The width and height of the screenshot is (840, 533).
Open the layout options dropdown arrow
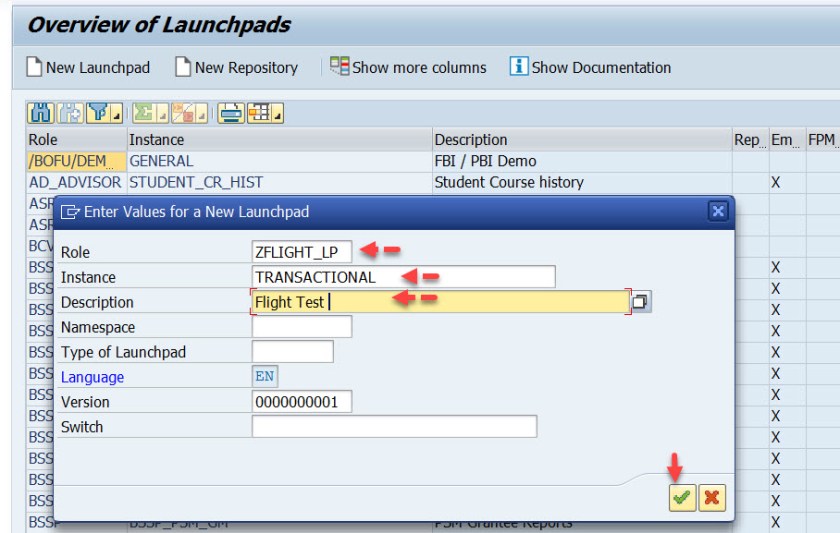click(x=278, y=113)
